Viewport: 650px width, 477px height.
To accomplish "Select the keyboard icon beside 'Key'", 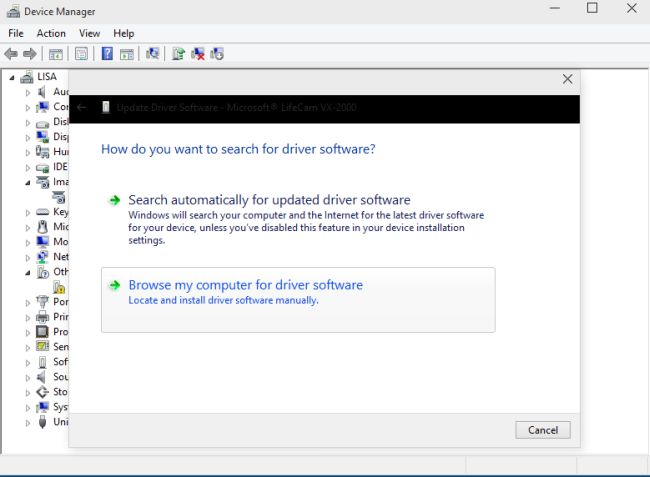I will [x=42, y=212].
